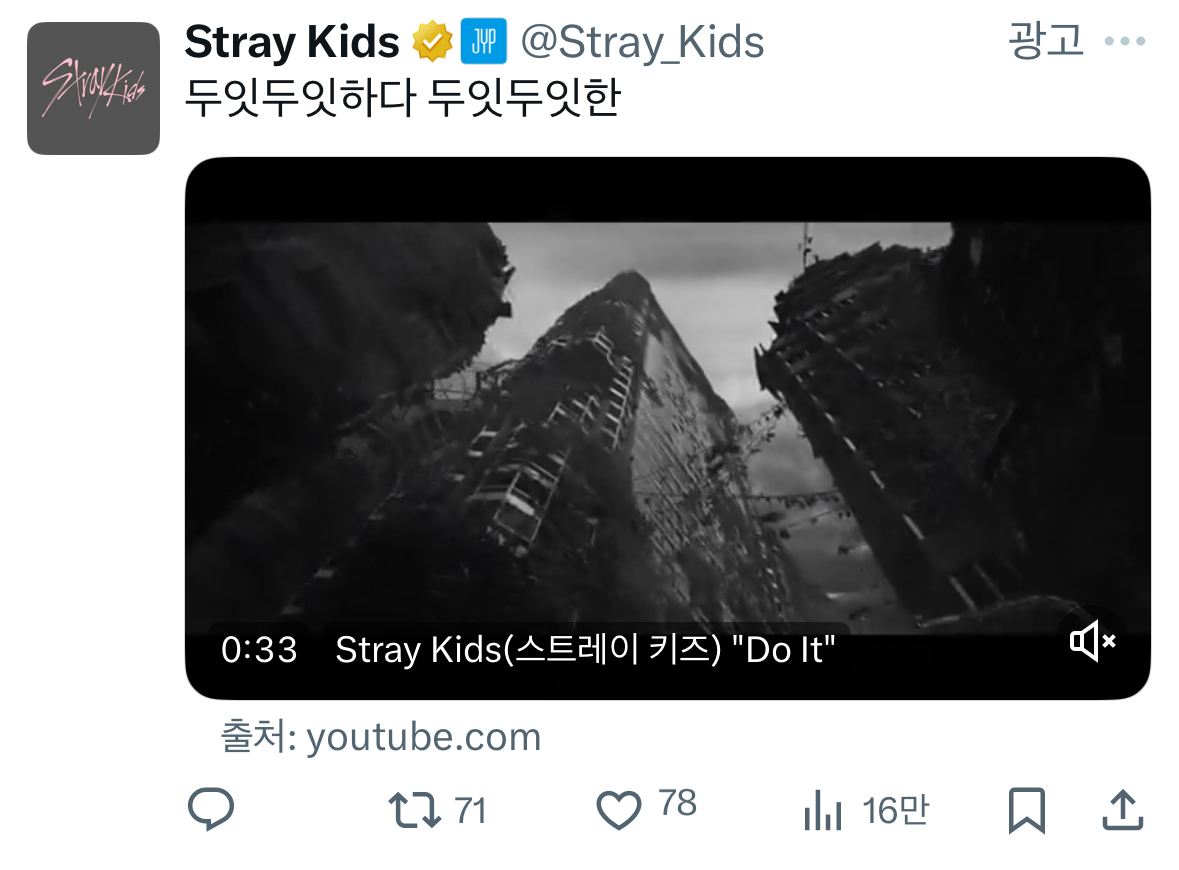
Task: Bookmark this Stray Kids tweet
Action: pyautogui.click(x=1026, y=811)
